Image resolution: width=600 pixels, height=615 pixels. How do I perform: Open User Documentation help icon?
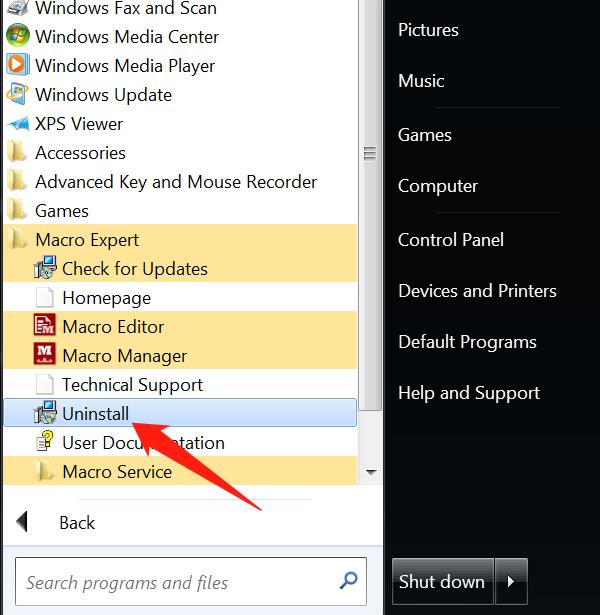[44, 441]
